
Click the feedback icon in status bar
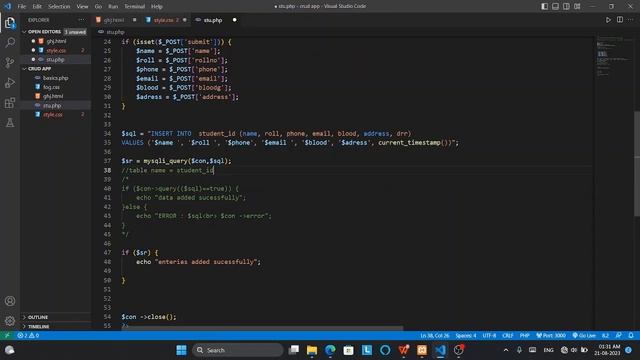pos(619,336)
